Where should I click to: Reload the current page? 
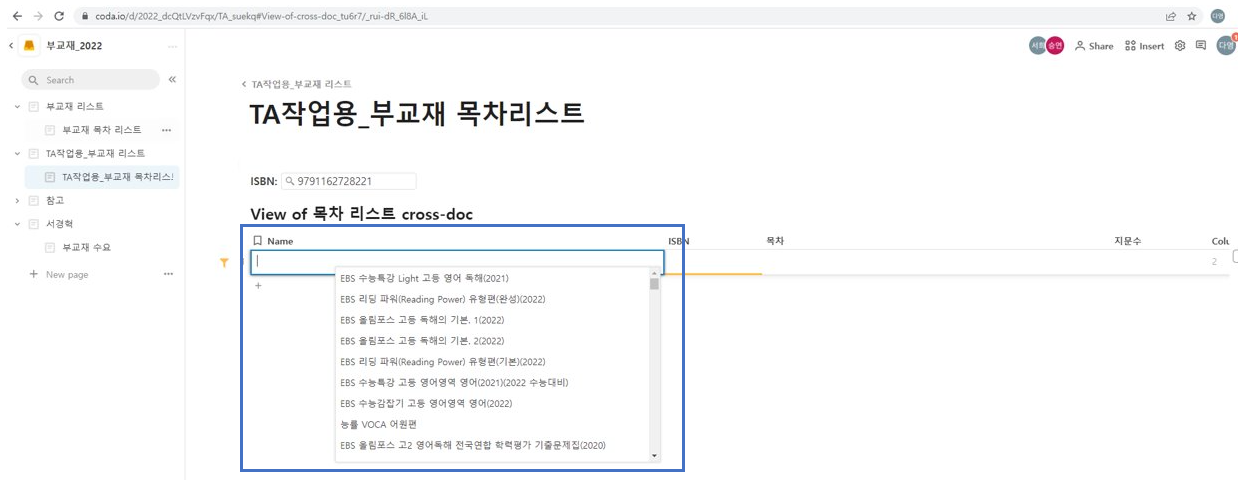click(x=59, y=16)
